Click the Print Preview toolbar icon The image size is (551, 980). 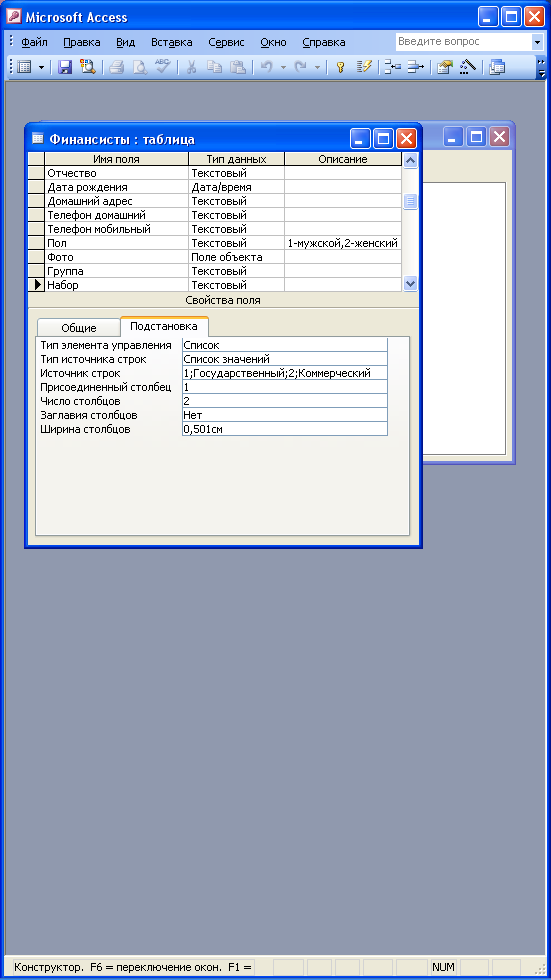point(140,67)
